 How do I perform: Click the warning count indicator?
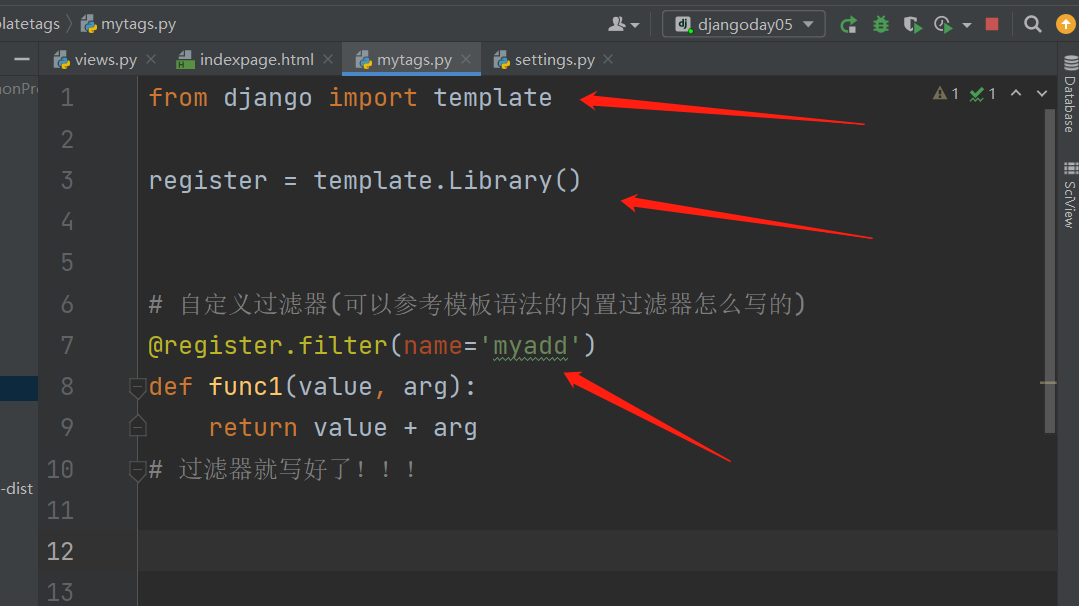946,94
